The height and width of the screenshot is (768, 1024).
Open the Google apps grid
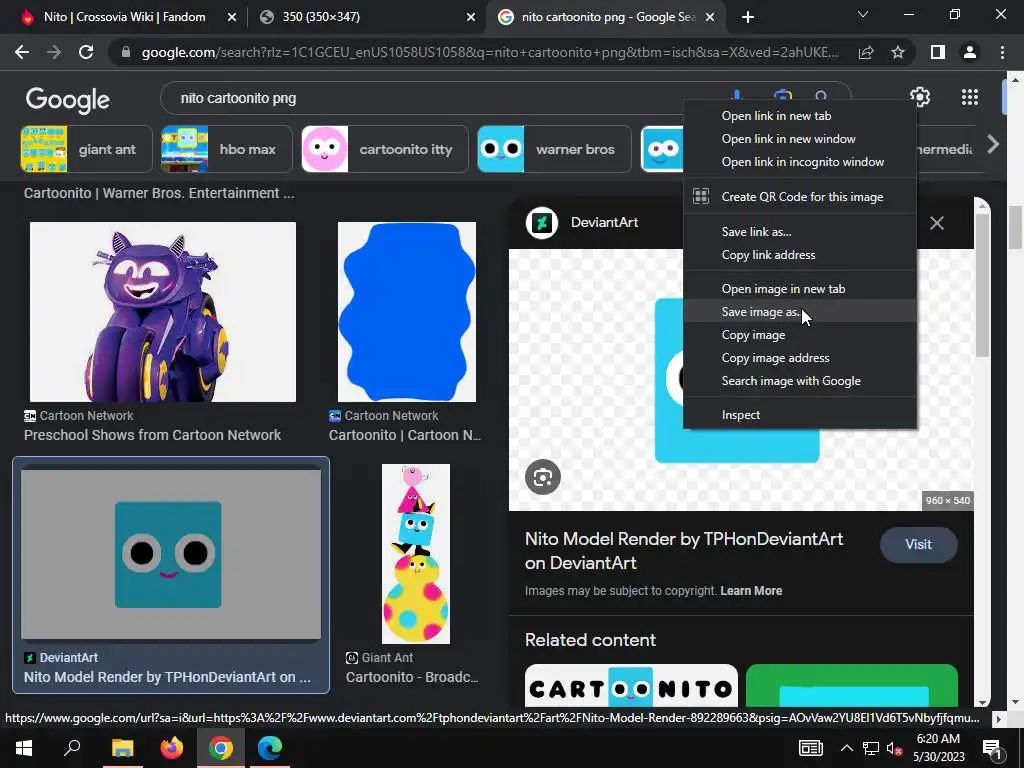(x=970, y=97)
